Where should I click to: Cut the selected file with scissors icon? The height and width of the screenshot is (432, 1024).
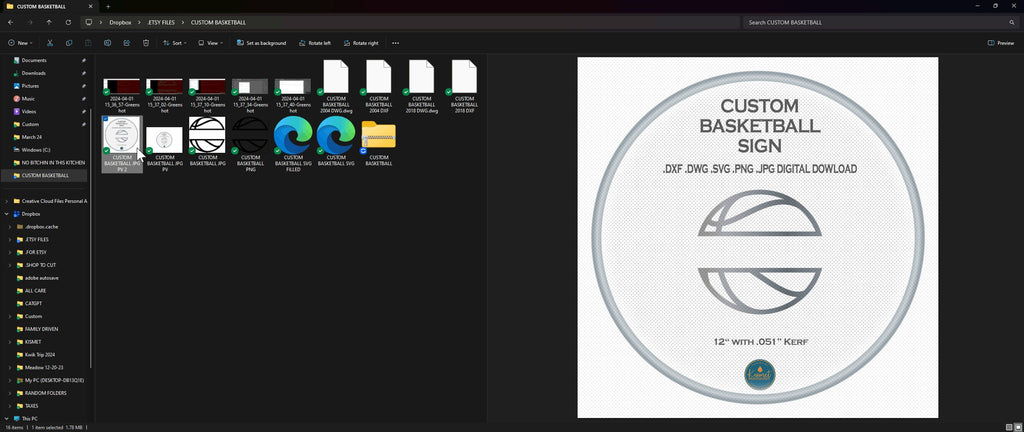(50, 43)
